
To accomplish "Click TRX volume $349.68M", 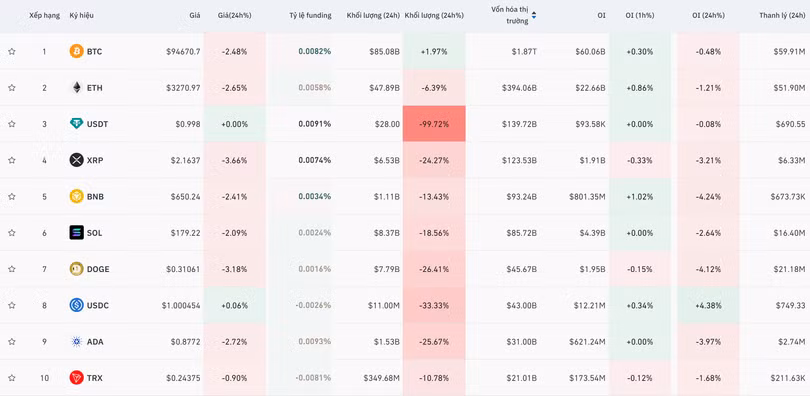I will 382,378.
